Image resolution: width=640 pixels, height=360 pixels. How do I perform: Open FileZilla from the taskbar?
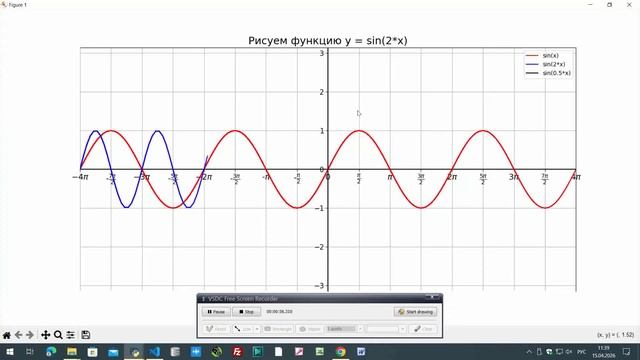coord(237,352)
